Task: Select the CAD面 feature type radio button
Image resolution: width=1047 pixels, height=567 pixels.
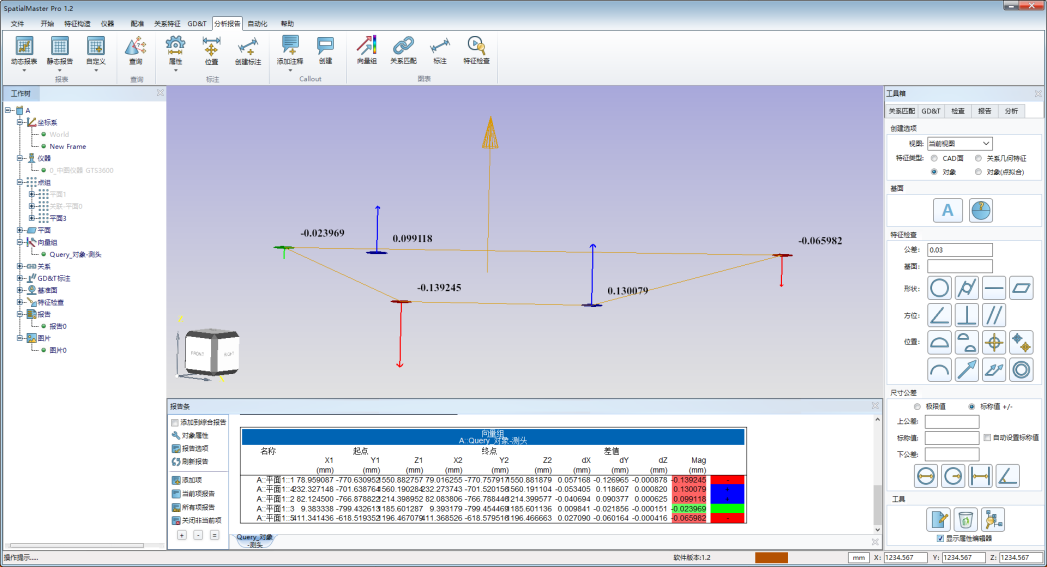Action: tap(934, 158)
